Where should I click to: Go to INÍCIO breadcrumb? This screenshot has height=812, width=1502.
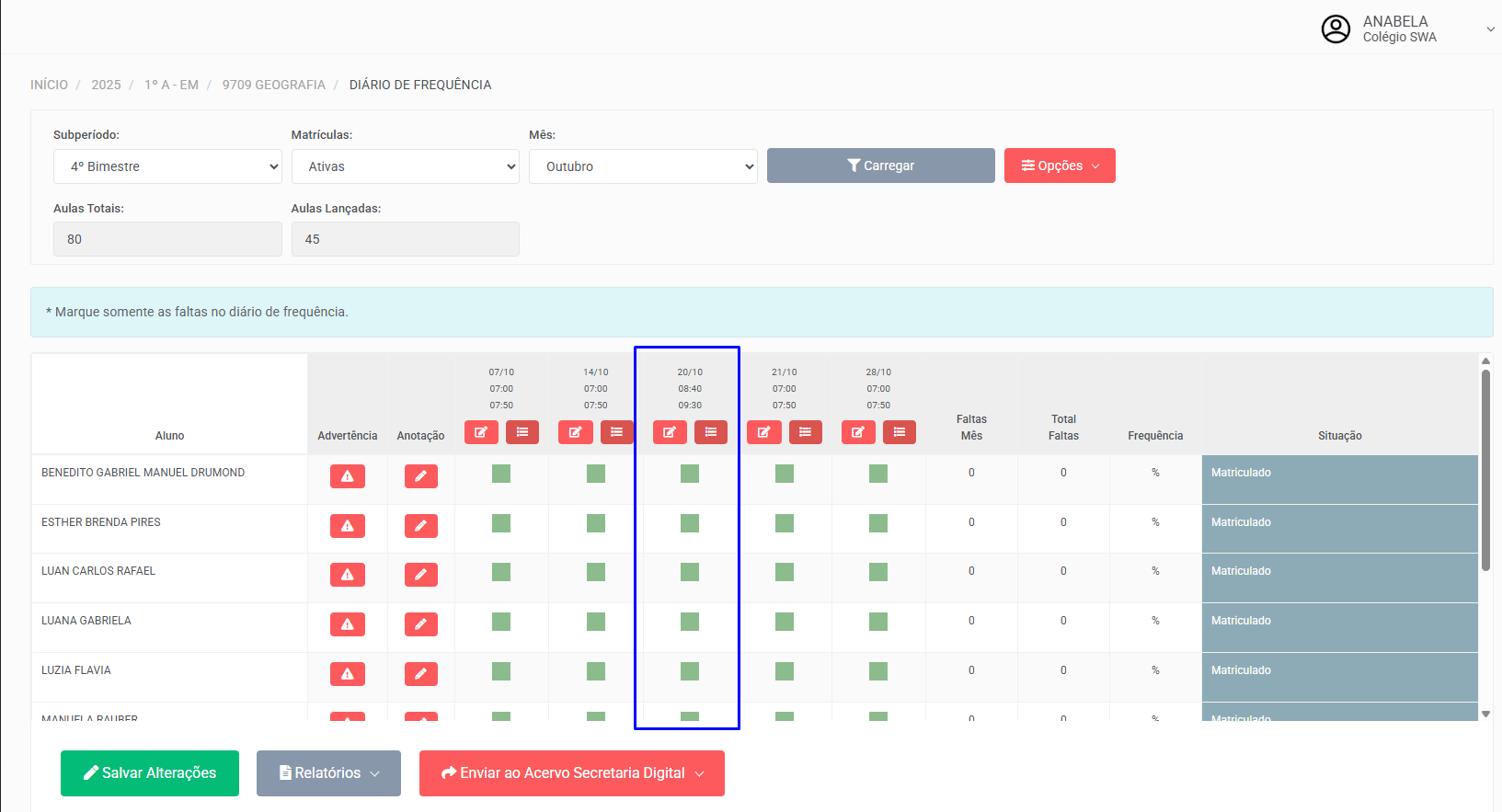(49, 85)
